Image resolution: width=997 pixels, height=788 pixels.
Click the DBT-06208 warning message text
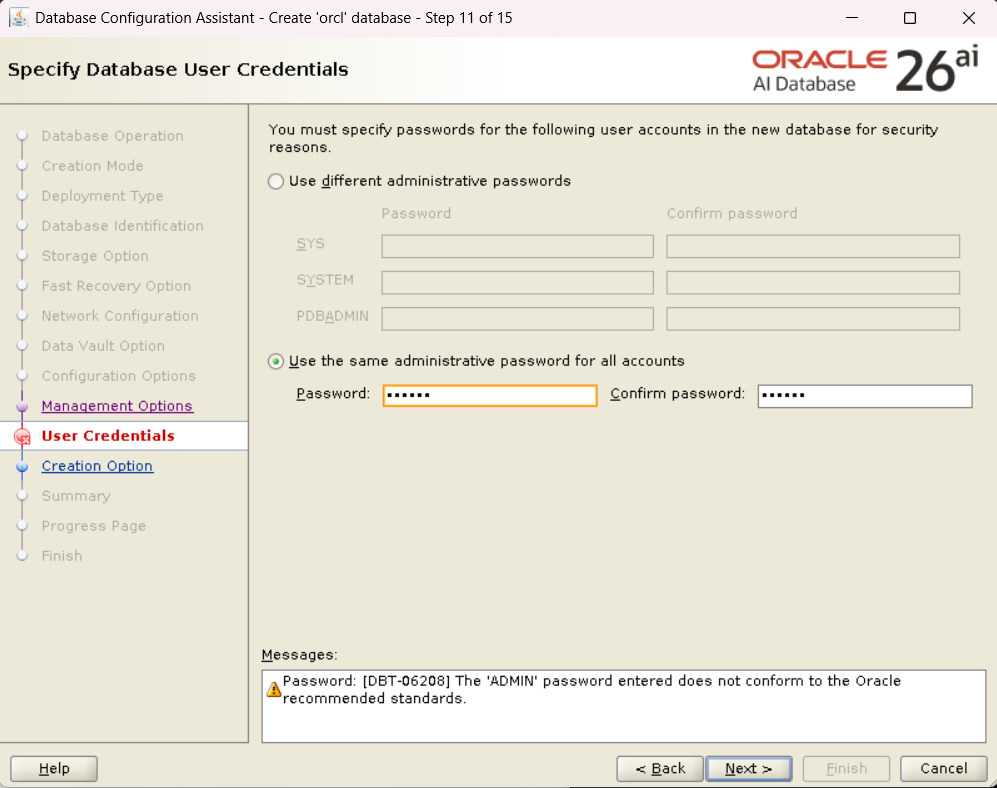(x=591, y=690)
